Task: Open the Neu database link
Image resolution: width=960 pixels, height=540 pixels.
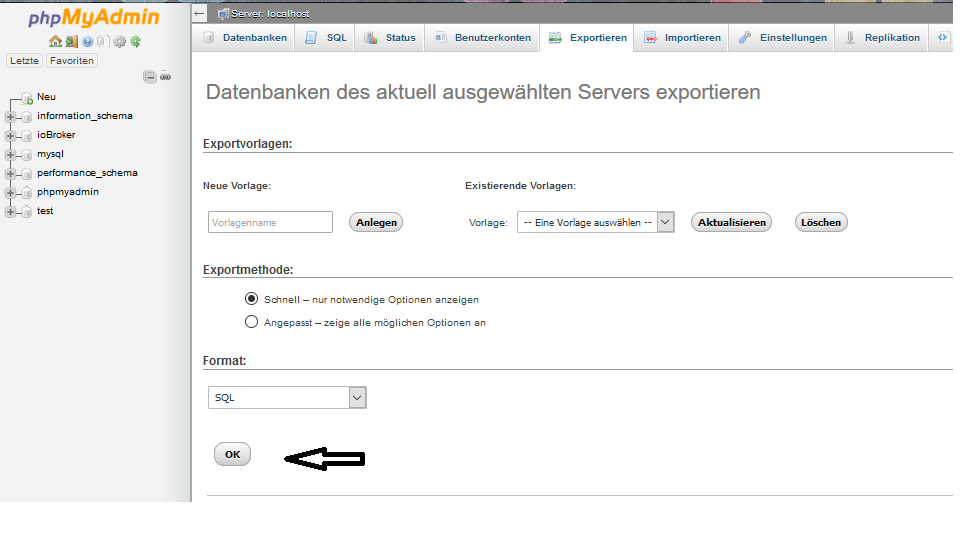Action: 46,97
